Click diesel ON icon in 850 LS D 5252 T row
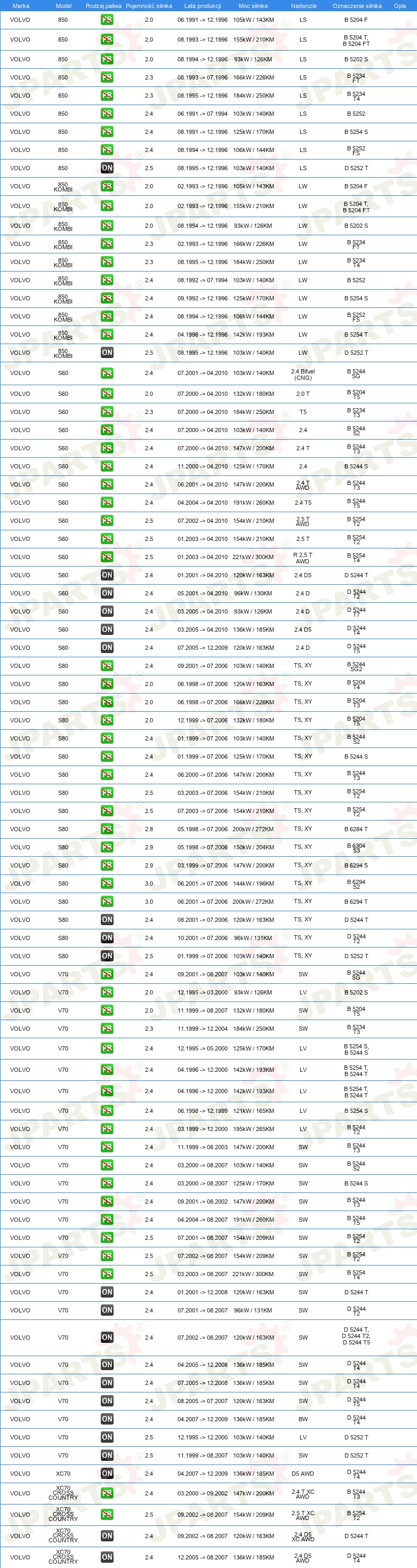 point(107,168)
